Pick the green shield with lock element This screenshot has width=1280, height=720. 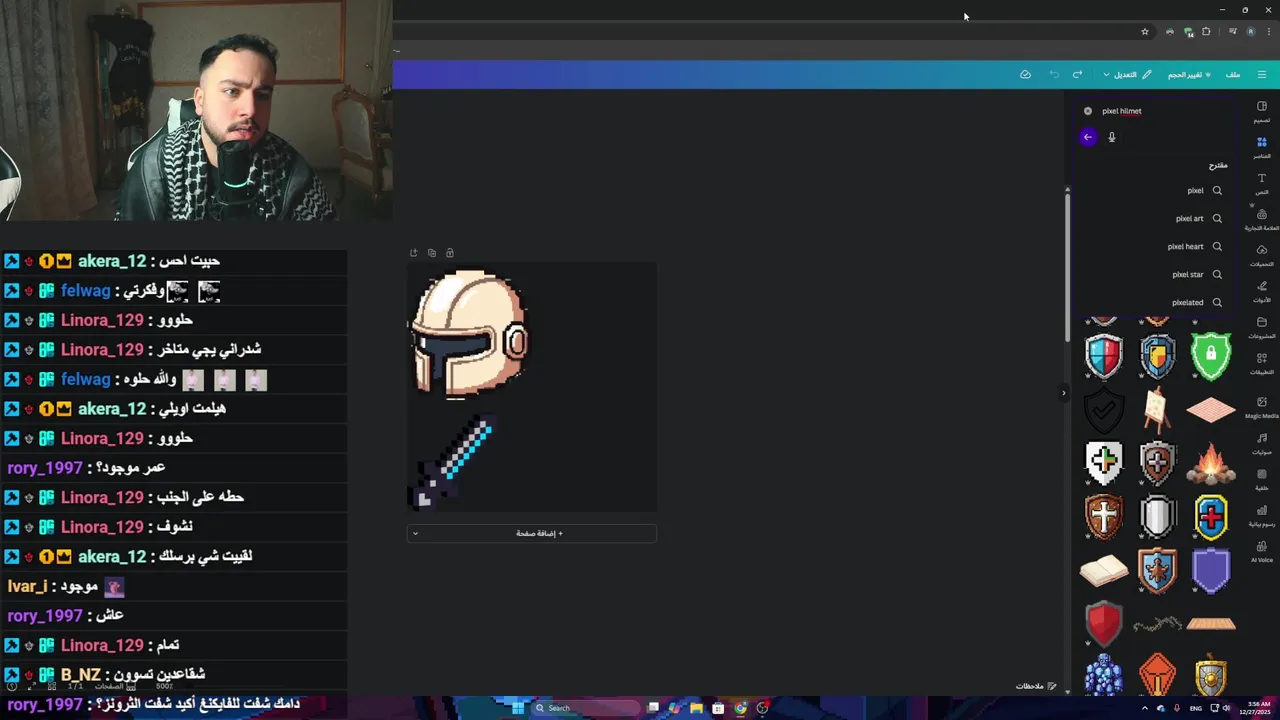(1211, 356)
